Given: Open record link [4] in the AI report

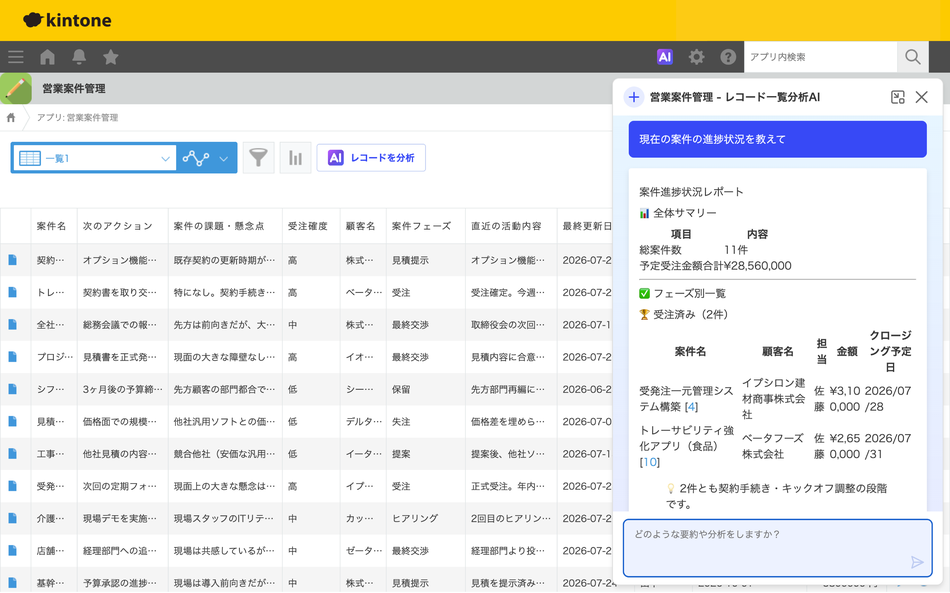Looking at the screenshot, I should click(x=691, y=407).
